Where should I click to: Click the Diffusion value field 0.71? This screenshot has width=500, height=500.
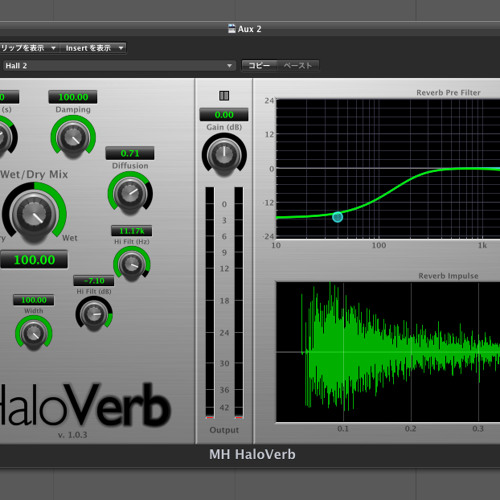[130, 153]
